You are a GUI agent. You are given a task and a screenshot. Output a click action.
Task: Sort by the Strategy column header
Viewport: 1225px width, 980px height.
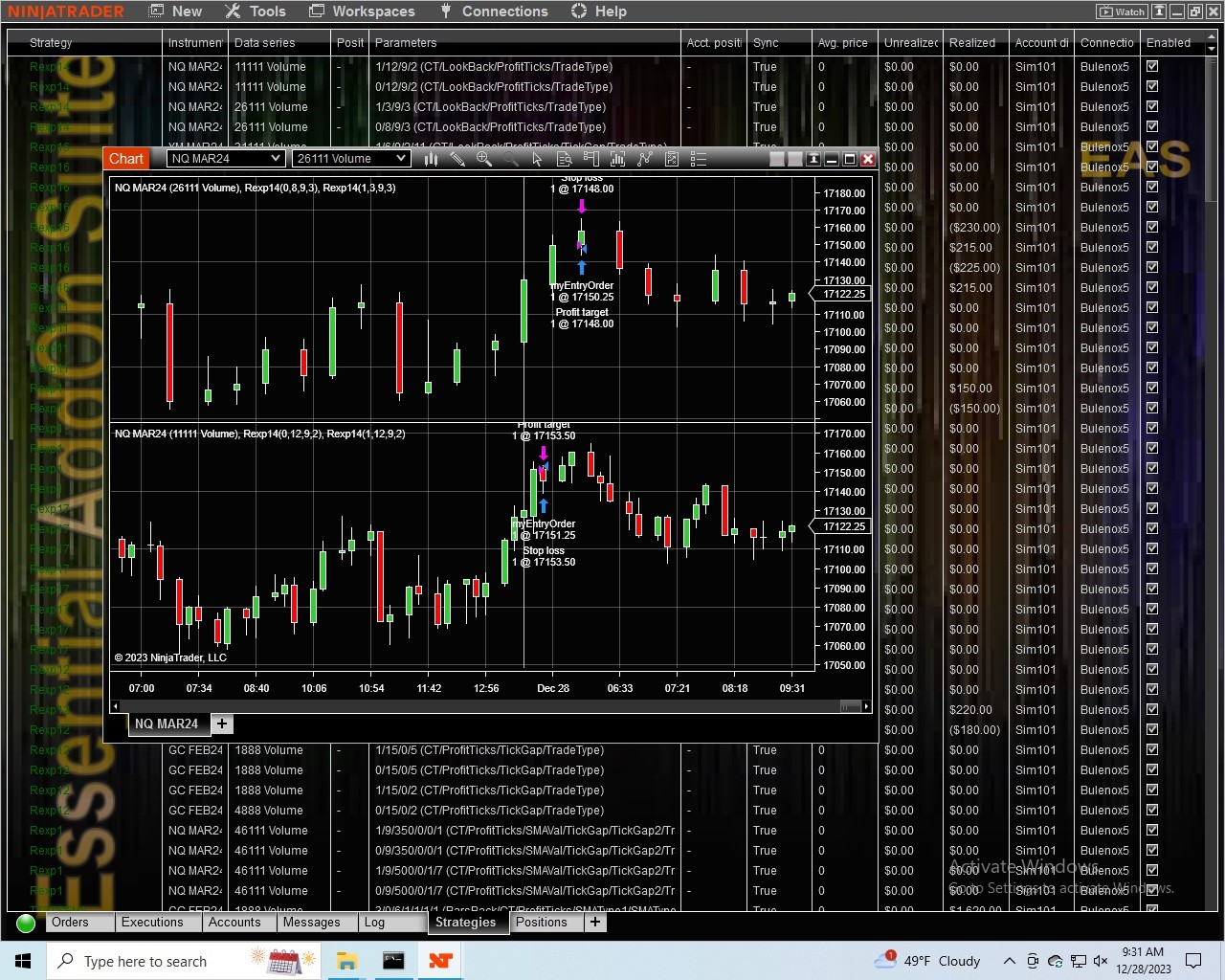[84, 43]
